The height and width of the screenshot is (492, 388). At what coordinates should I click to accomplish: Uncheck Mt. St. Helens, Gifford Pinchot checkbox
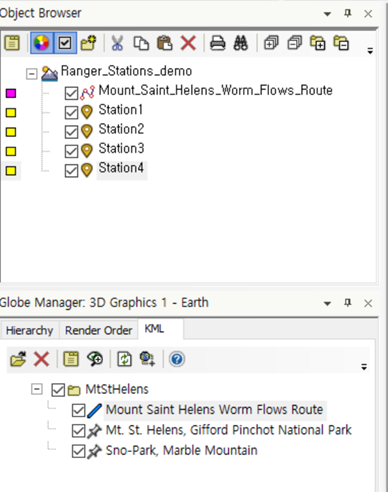click(x=79, y=431)
